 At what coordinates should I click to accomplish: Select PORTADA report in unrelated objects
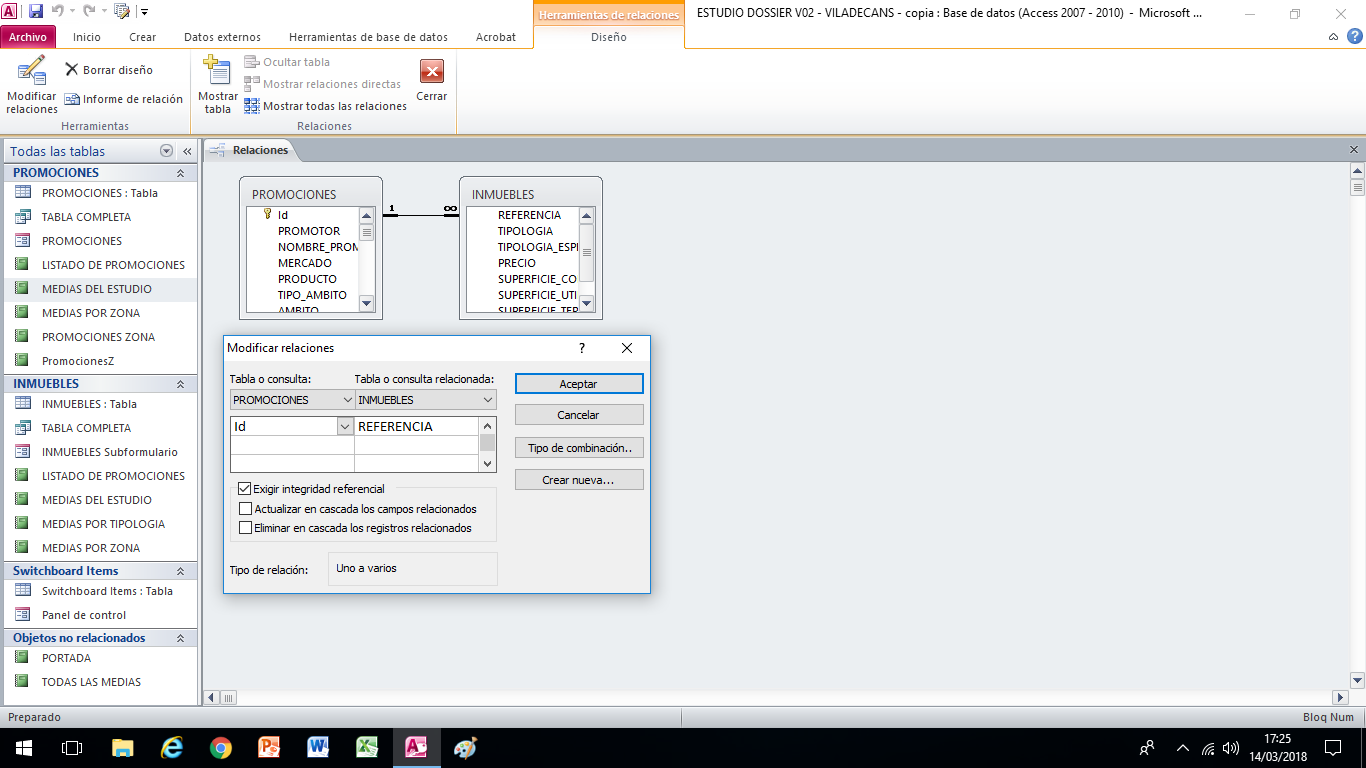click(66, 658)
